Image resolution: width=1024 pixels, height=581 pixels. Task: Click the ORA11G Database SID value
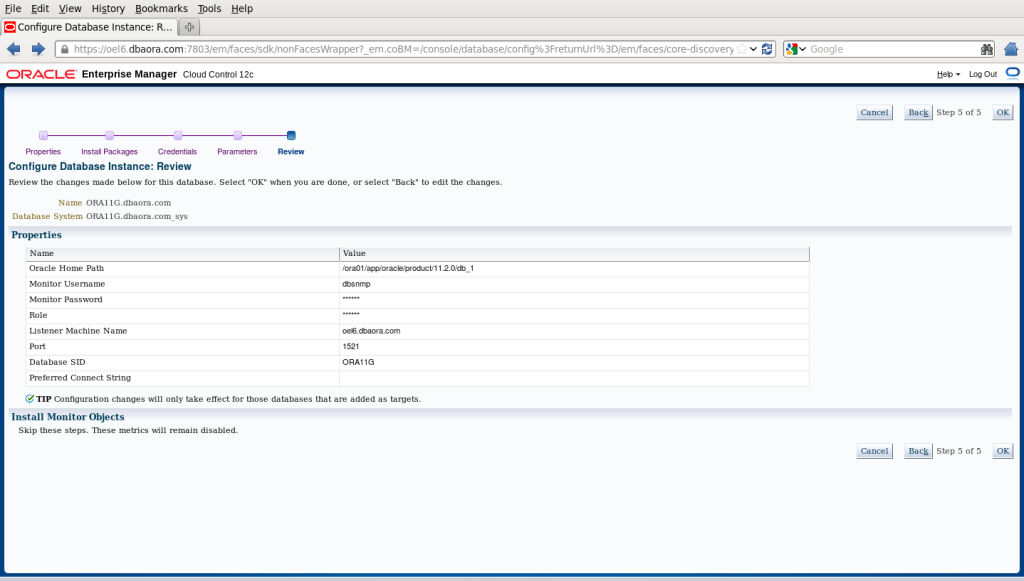tap(358, 362)
